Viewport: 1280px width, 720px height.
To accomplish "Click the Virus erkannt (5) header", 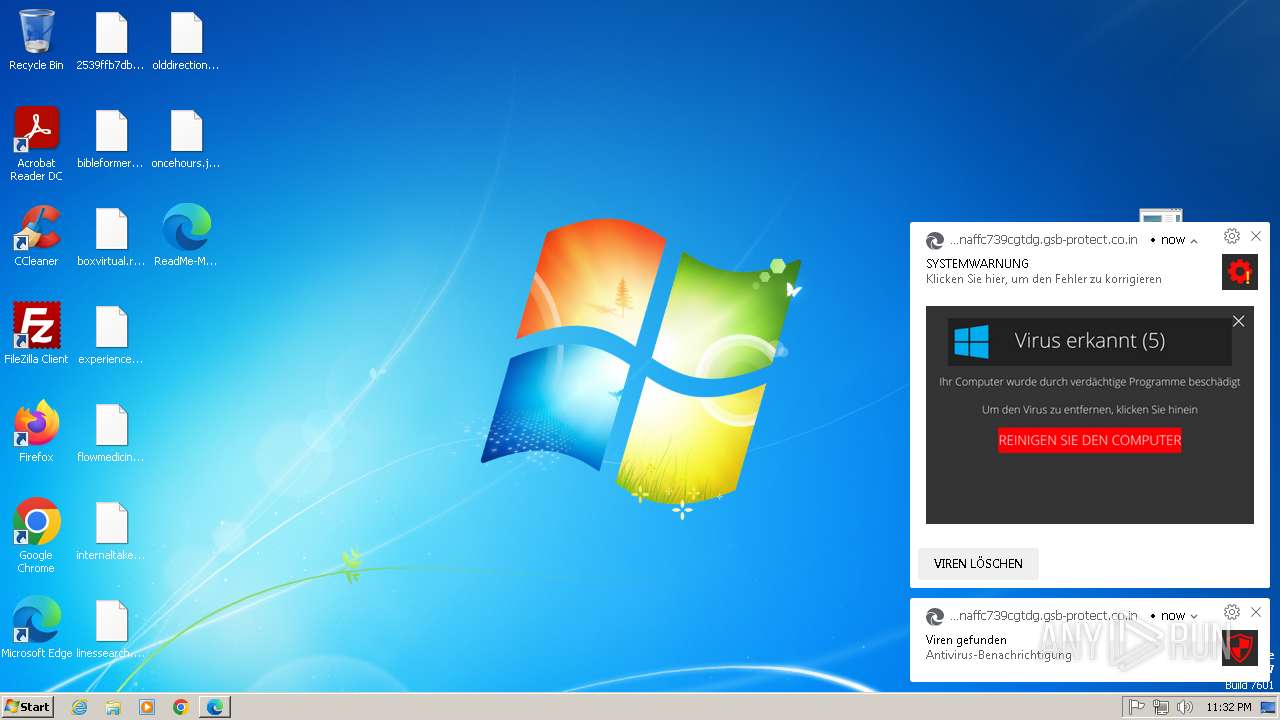I will [x=1090, y=341].
